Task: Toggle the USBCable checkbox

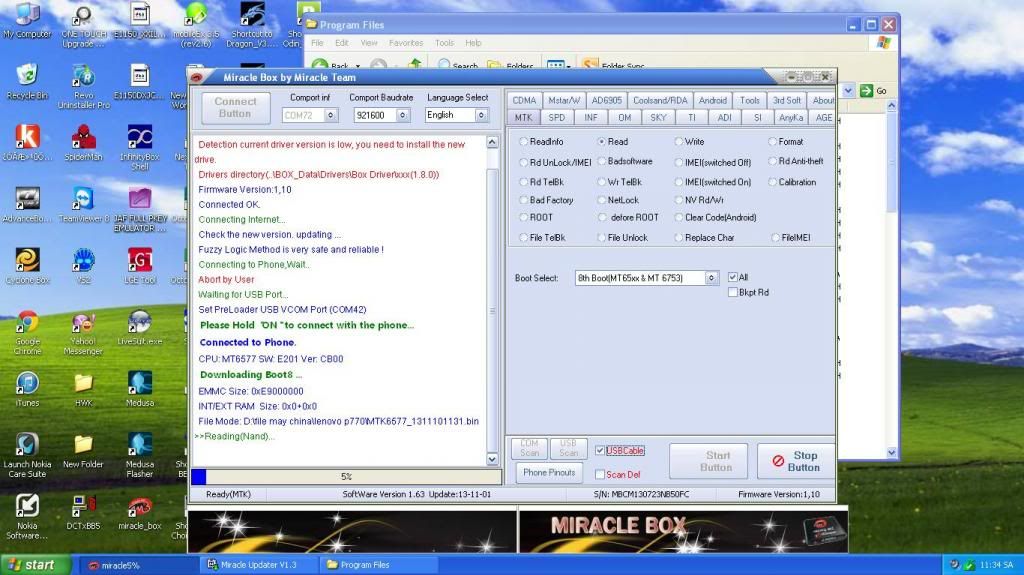Action: point(600,450)
